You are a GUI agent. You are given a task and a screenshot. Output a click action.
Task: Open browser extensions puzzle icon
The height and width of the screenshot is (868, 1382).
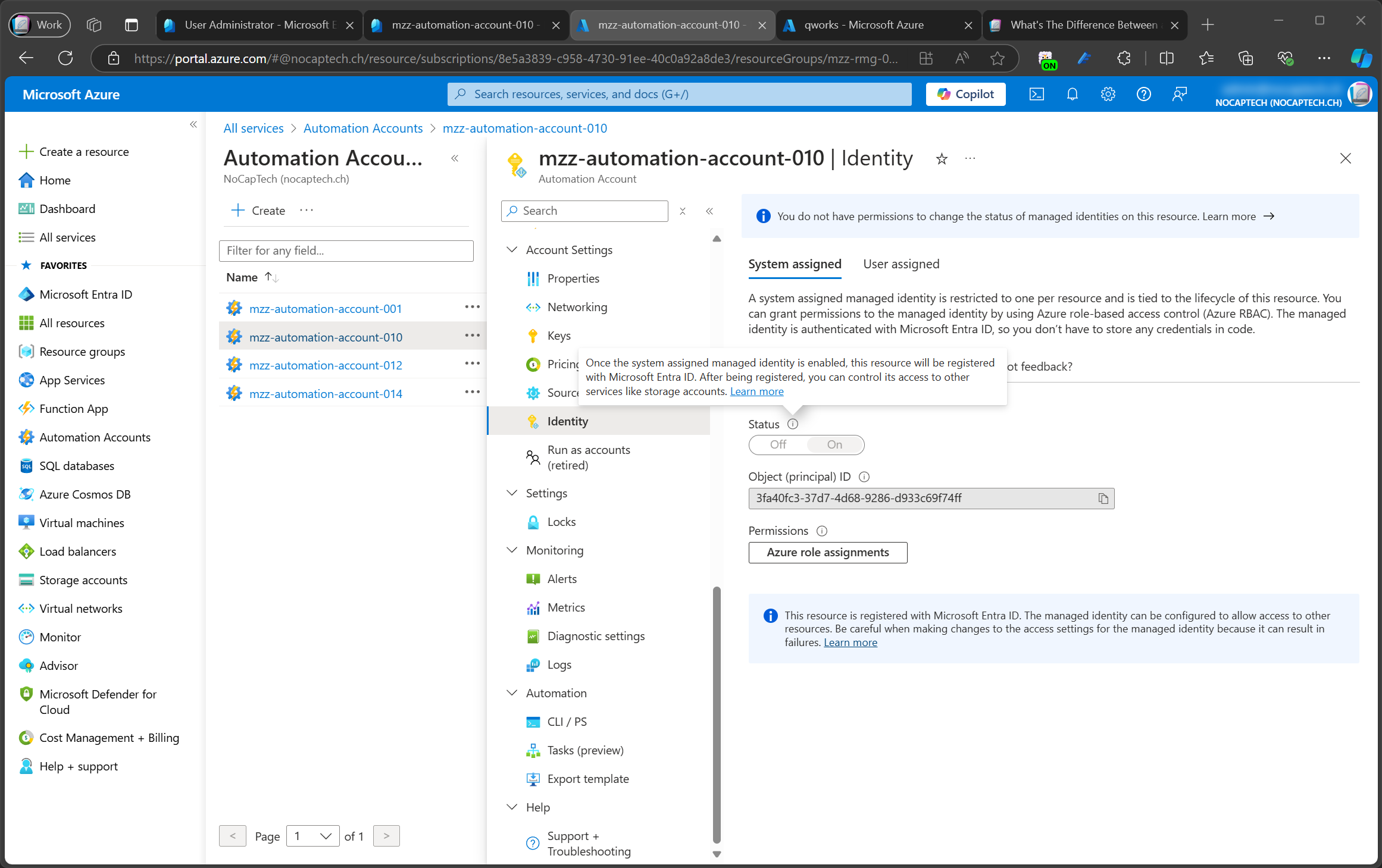pyautogui.click(x=1124, y=58)
